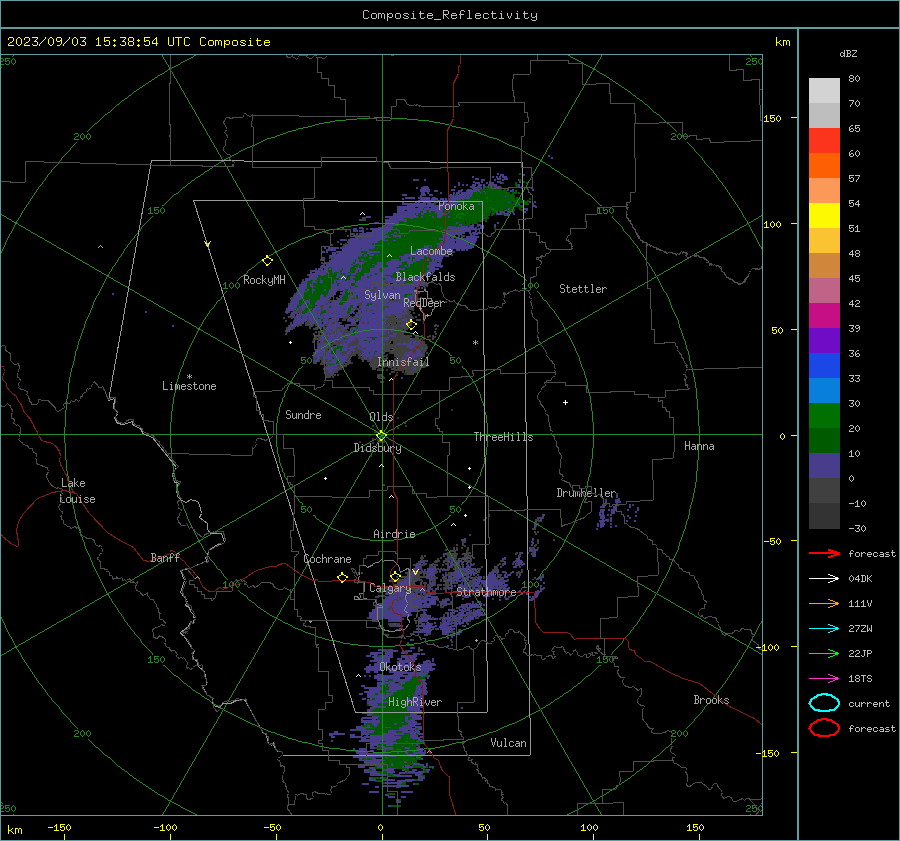The height and width of the screenshot is (841, 900).
Task: Click the dBZ legend heading
Action: coord(848,53)
